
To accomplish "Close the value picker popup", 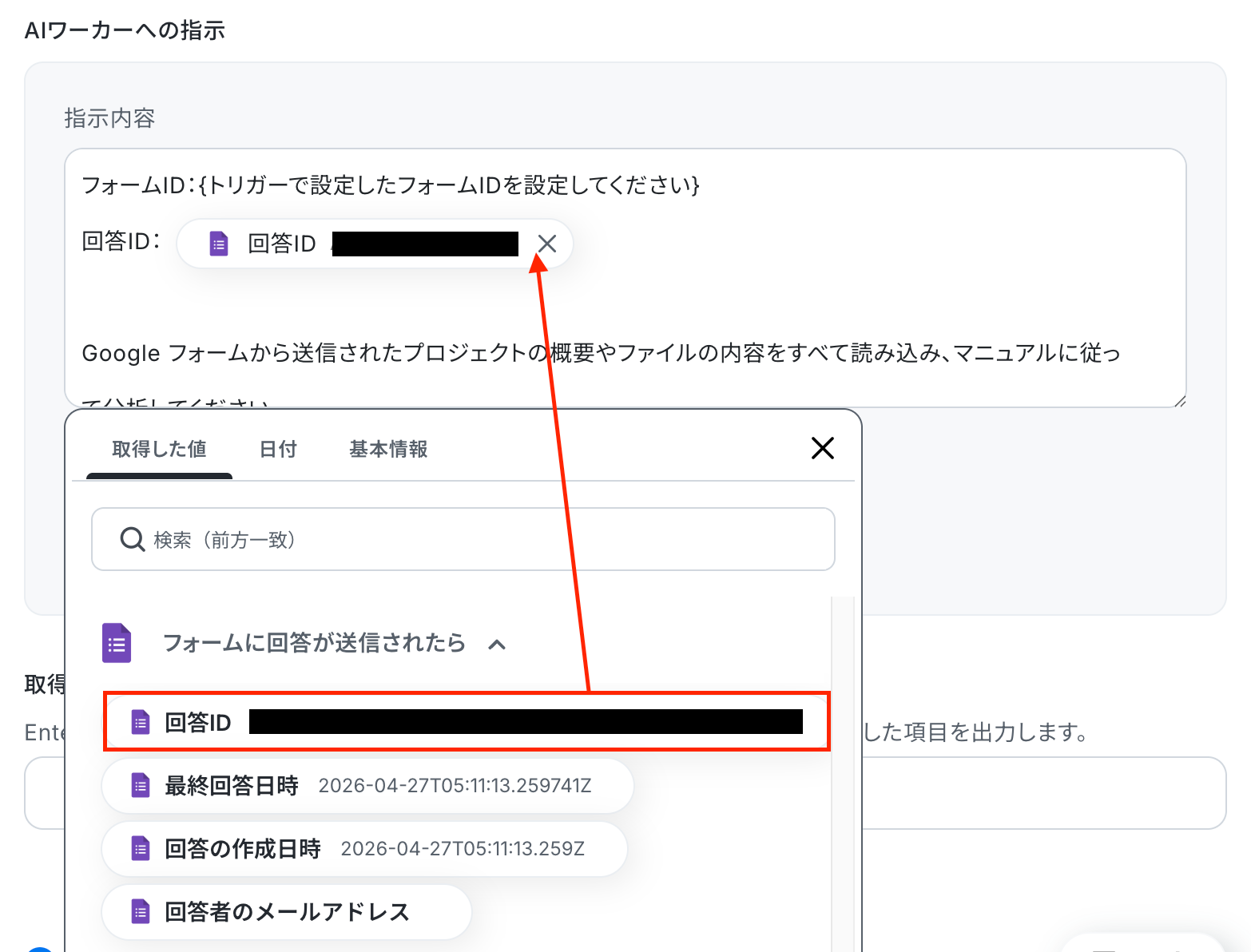I will coord(823,448).
